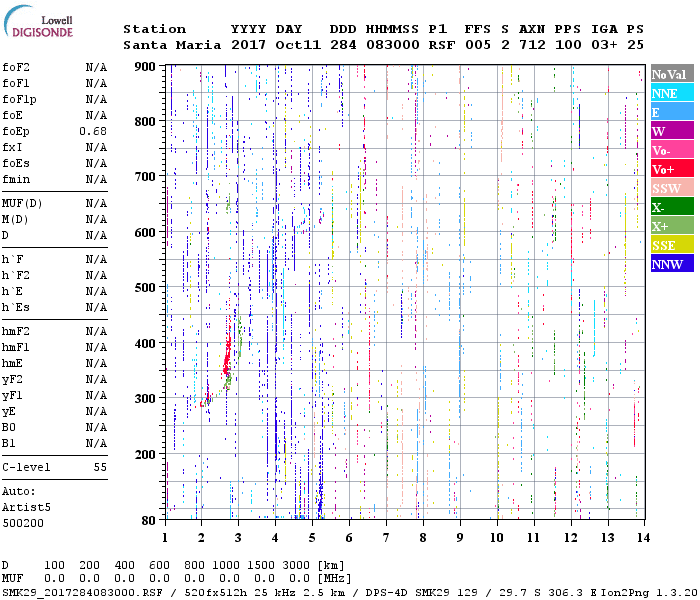700x600 pixels.
Task: Click the 500200 version number
Action: pos(23,523)
